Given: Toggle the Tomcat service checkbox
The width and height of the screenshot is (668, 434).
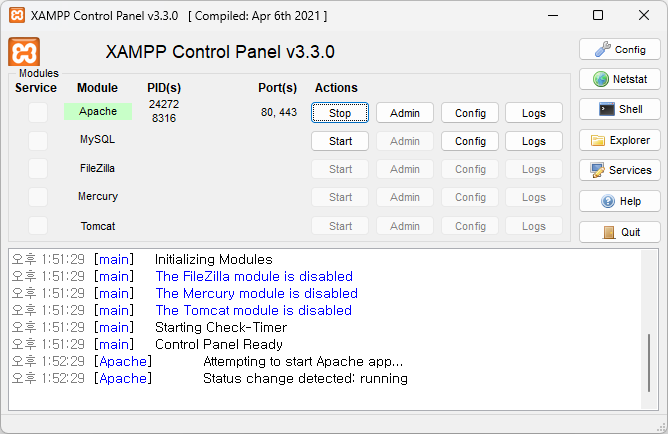Looking at the screenshot, I should pyautogui.click(x=38, y=225).
